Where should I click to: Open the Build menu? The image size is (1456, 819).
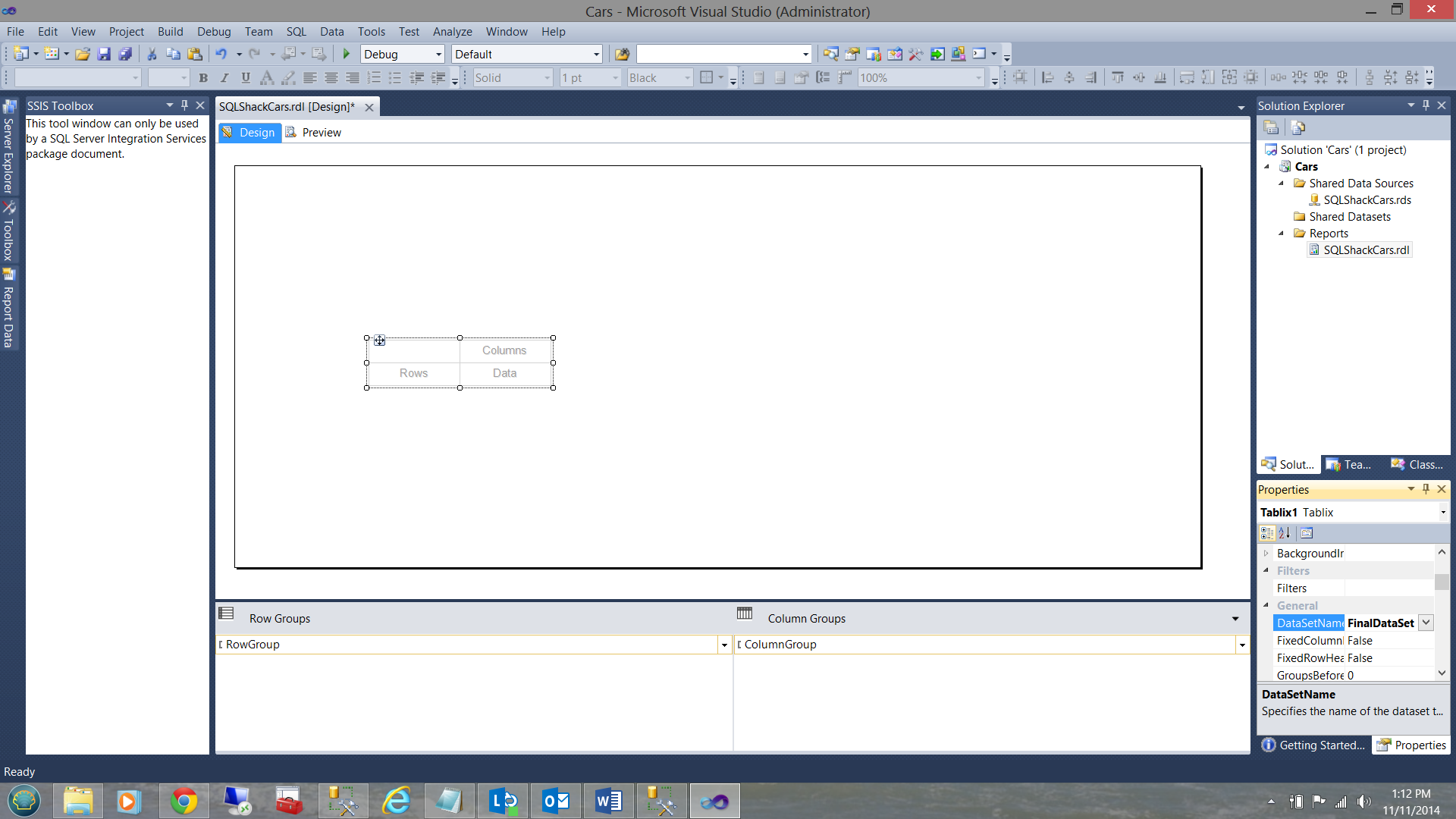click(x=170, y=31)
